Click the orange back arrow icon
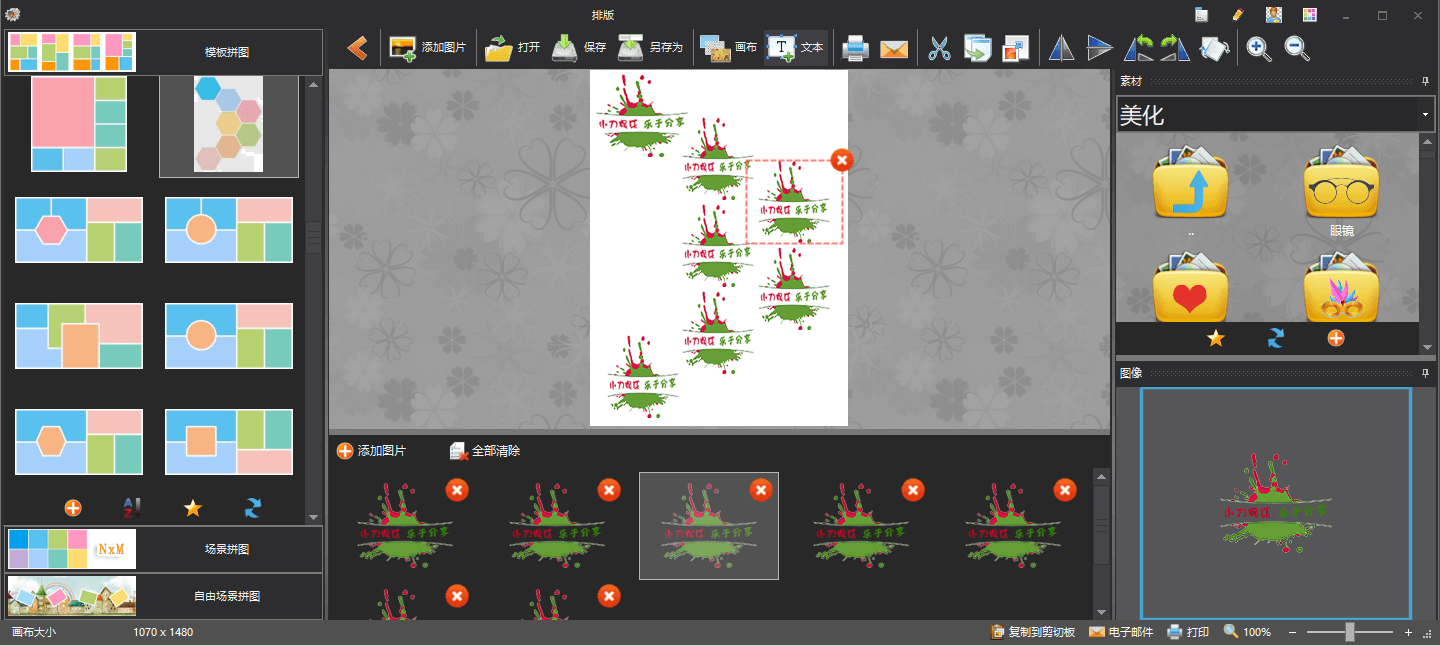Screen dimensions: 1440x645 pos(357,47)
